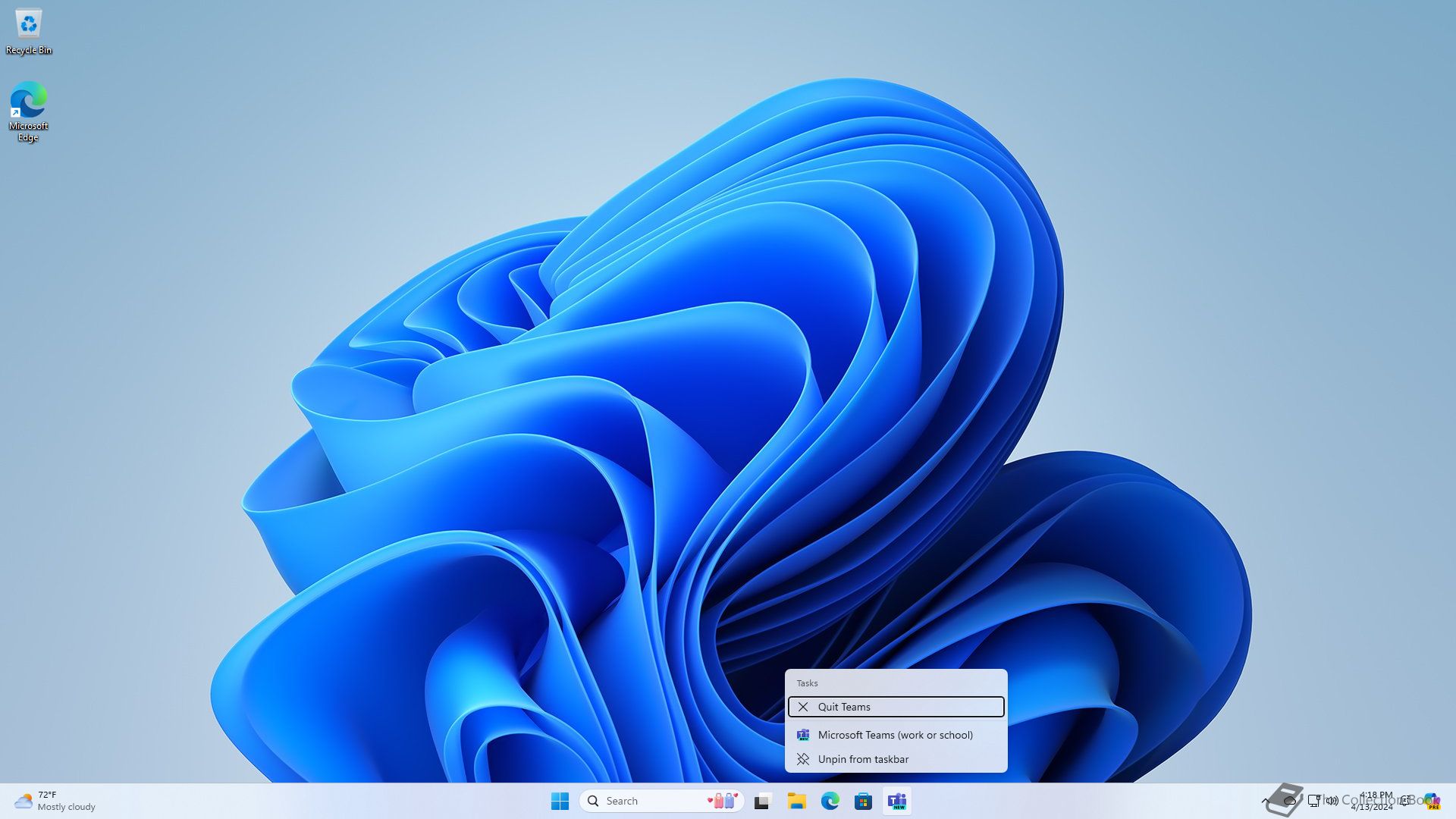
Task: Open File Explorer from the taskbar
Action: 796,801
